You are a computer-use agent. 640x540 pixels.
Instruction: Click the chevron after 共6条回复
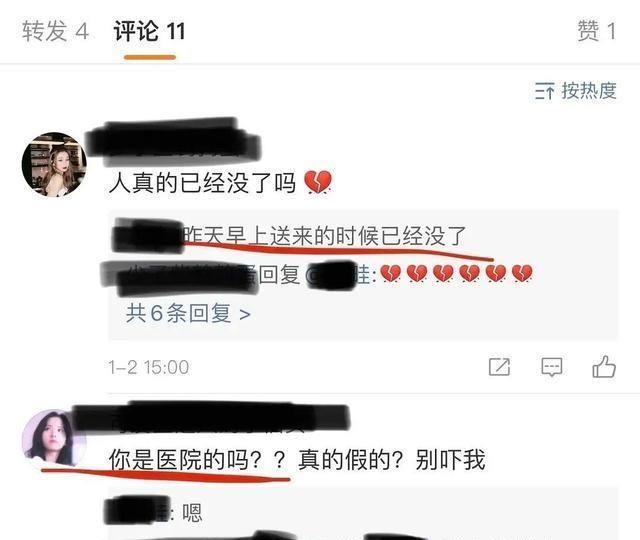click(x=245, y=314)
